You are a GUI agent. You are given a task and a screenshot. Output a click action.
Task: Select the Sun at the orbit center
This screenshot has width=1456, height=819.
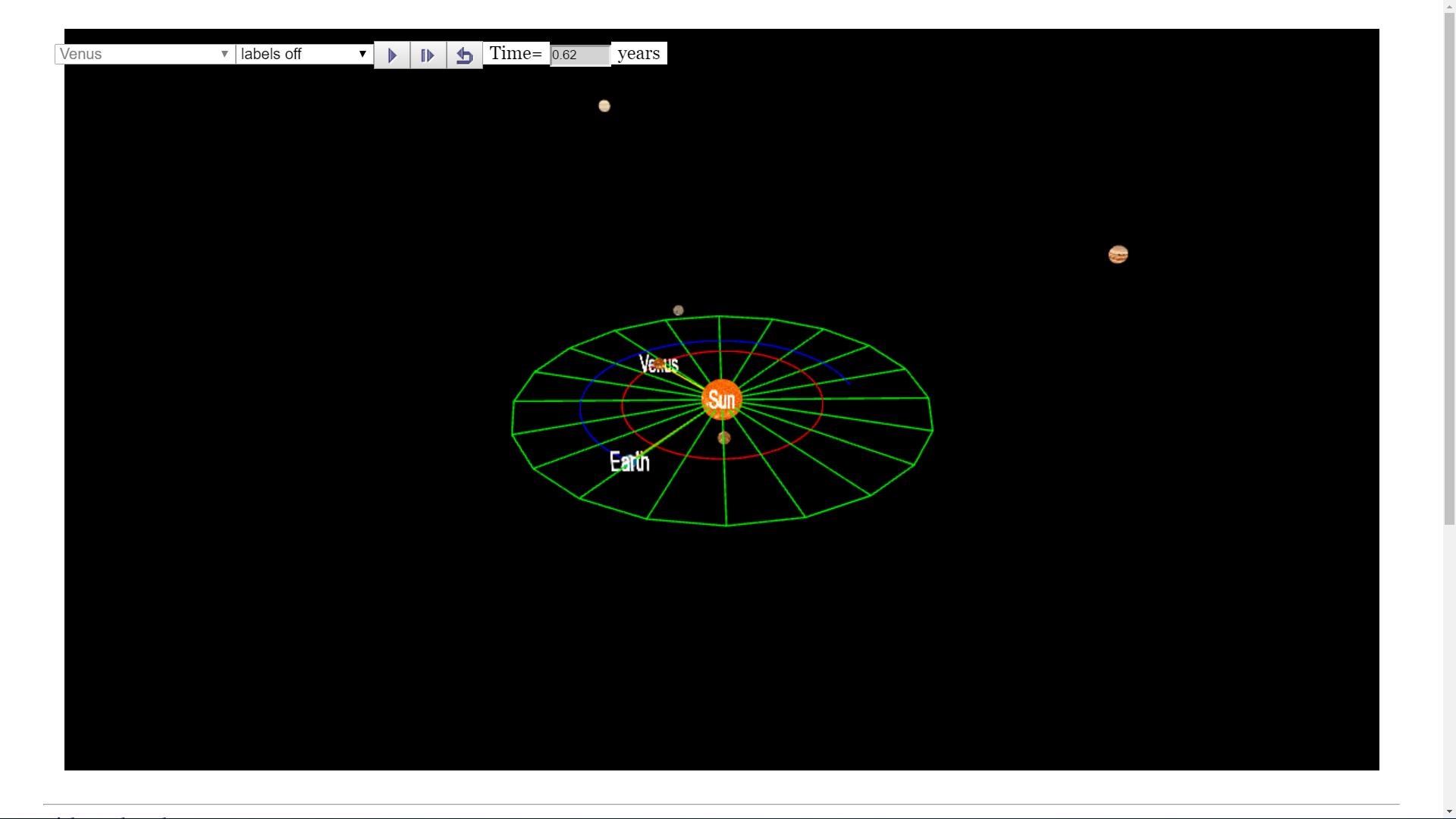point(721,400)
